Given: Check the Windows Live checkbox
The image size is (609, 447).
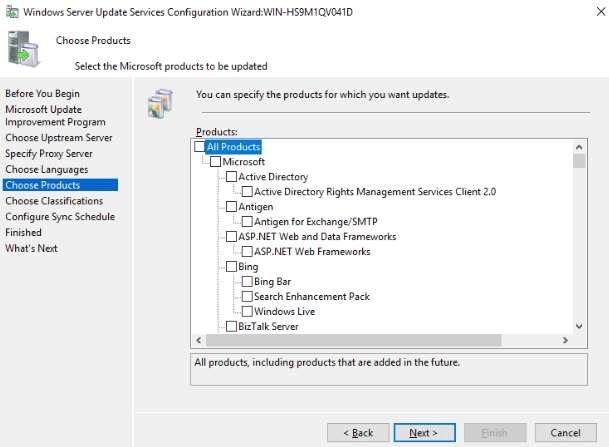Looking at the screenshot, I should point(247,311).
